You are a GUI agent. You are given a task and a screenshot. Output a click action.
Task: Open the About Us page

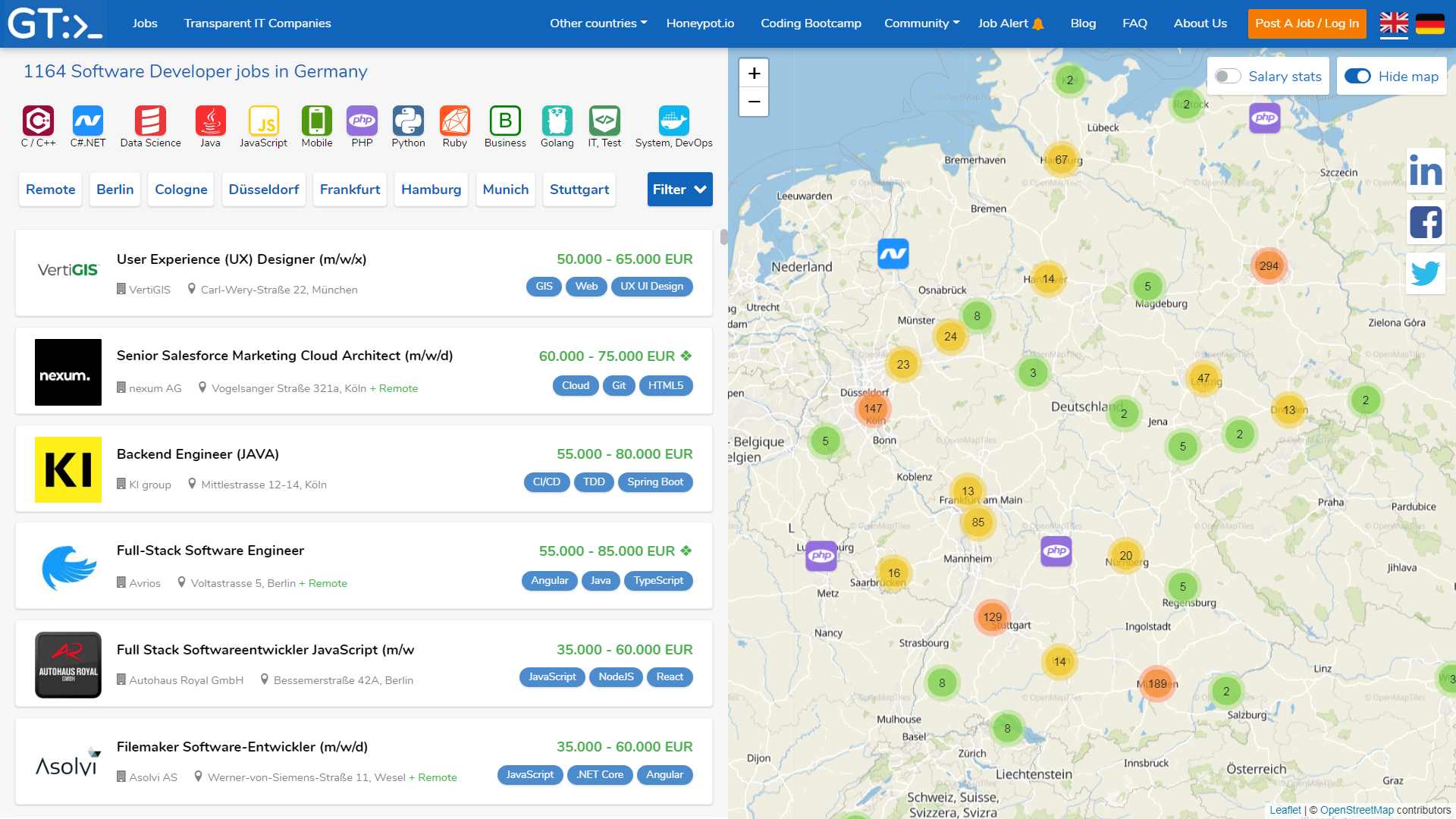click(1200, 24)
